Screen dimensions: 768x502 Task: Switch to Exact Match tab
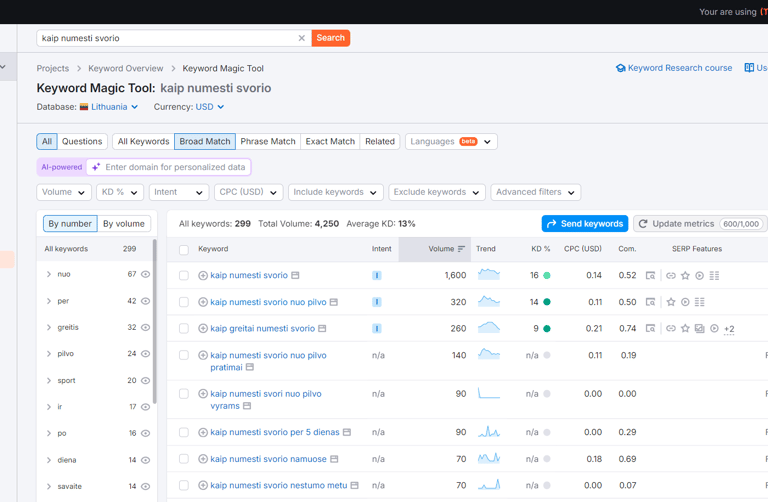[330, 142]
